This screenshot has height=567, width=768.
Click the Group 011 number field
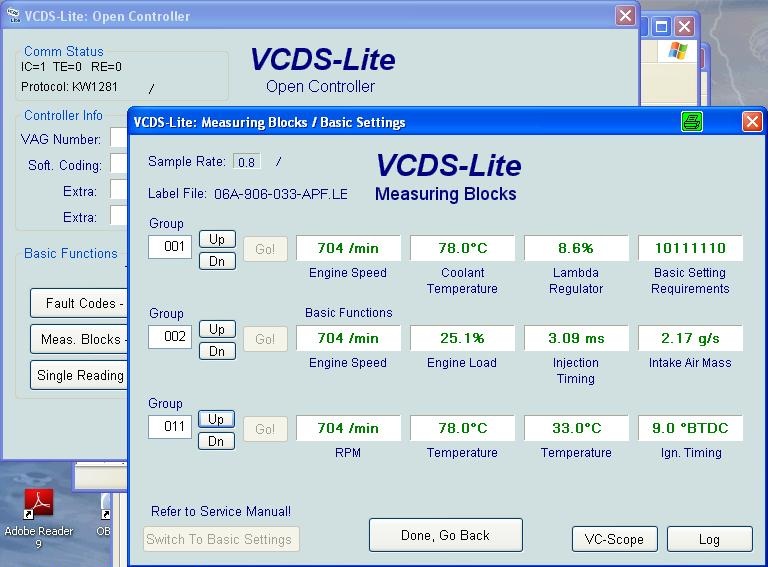coord(170,427)
